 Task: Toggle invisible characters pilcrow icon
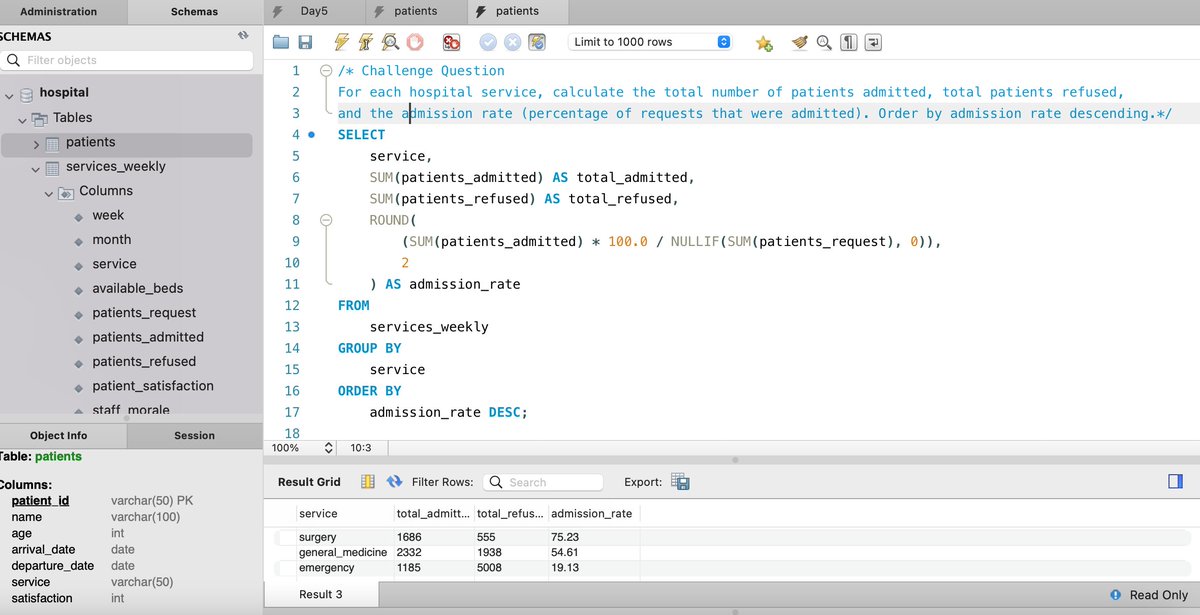(x=848, y=42)
